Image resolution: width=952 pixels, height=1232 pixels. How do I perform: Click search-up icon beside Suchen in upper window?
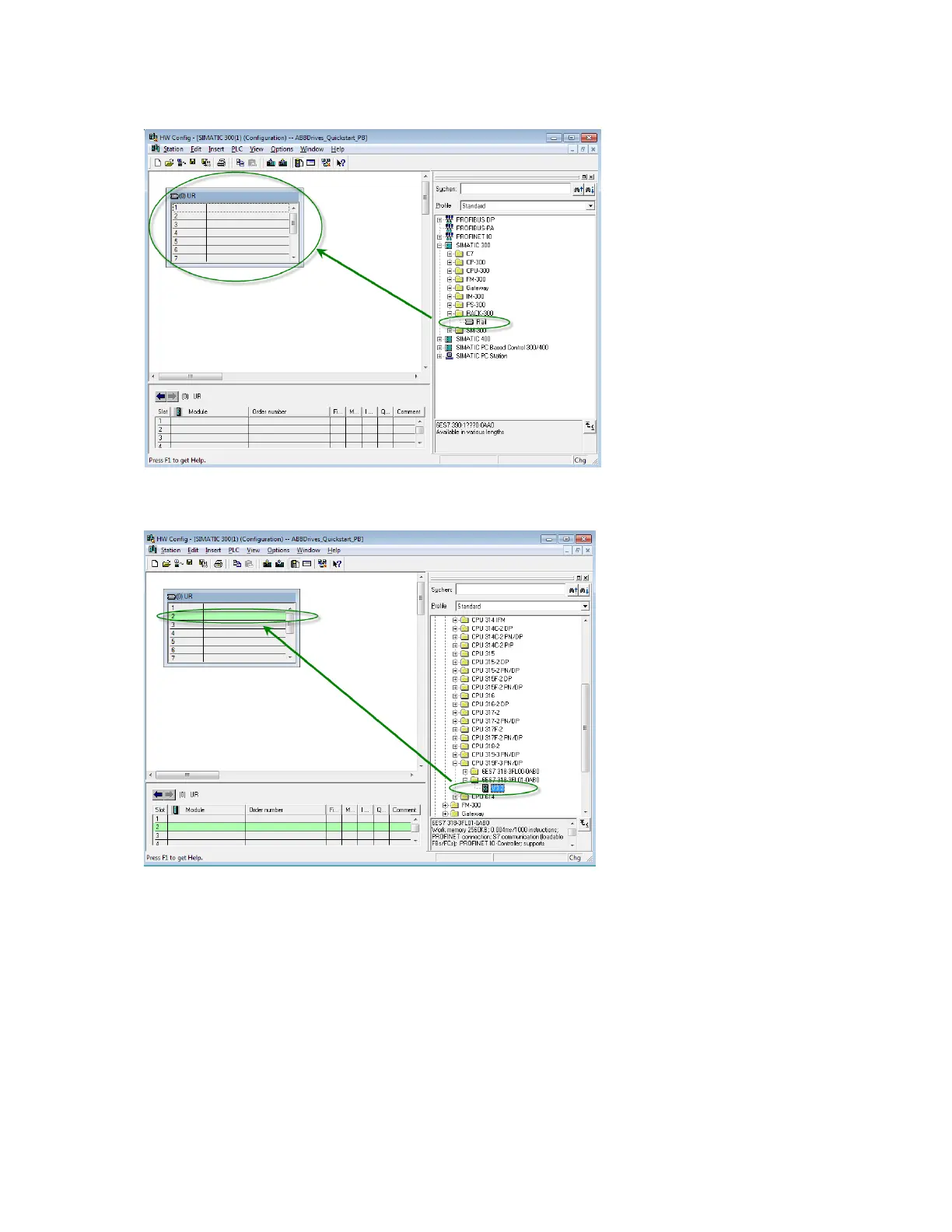(578, 189)
